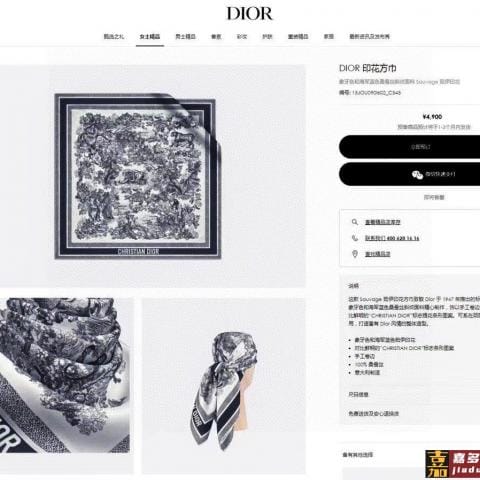Click the phone handset icon
The width and height of the screenshot is (480, 480).
coord(355,238)
